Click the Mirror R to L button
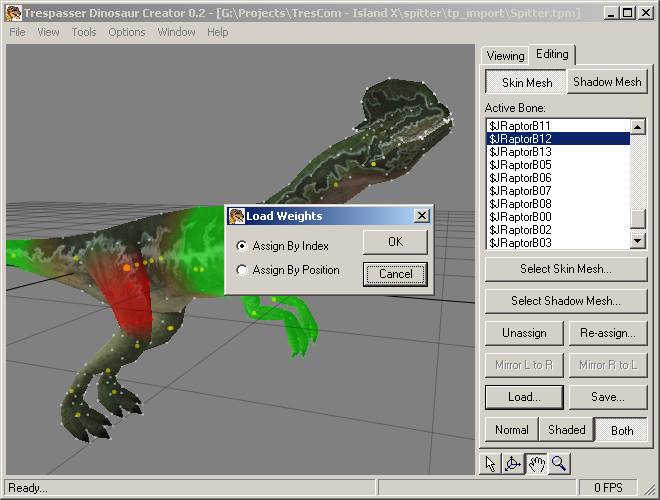Screen dimensions: 660x500 tap(607, 365)
